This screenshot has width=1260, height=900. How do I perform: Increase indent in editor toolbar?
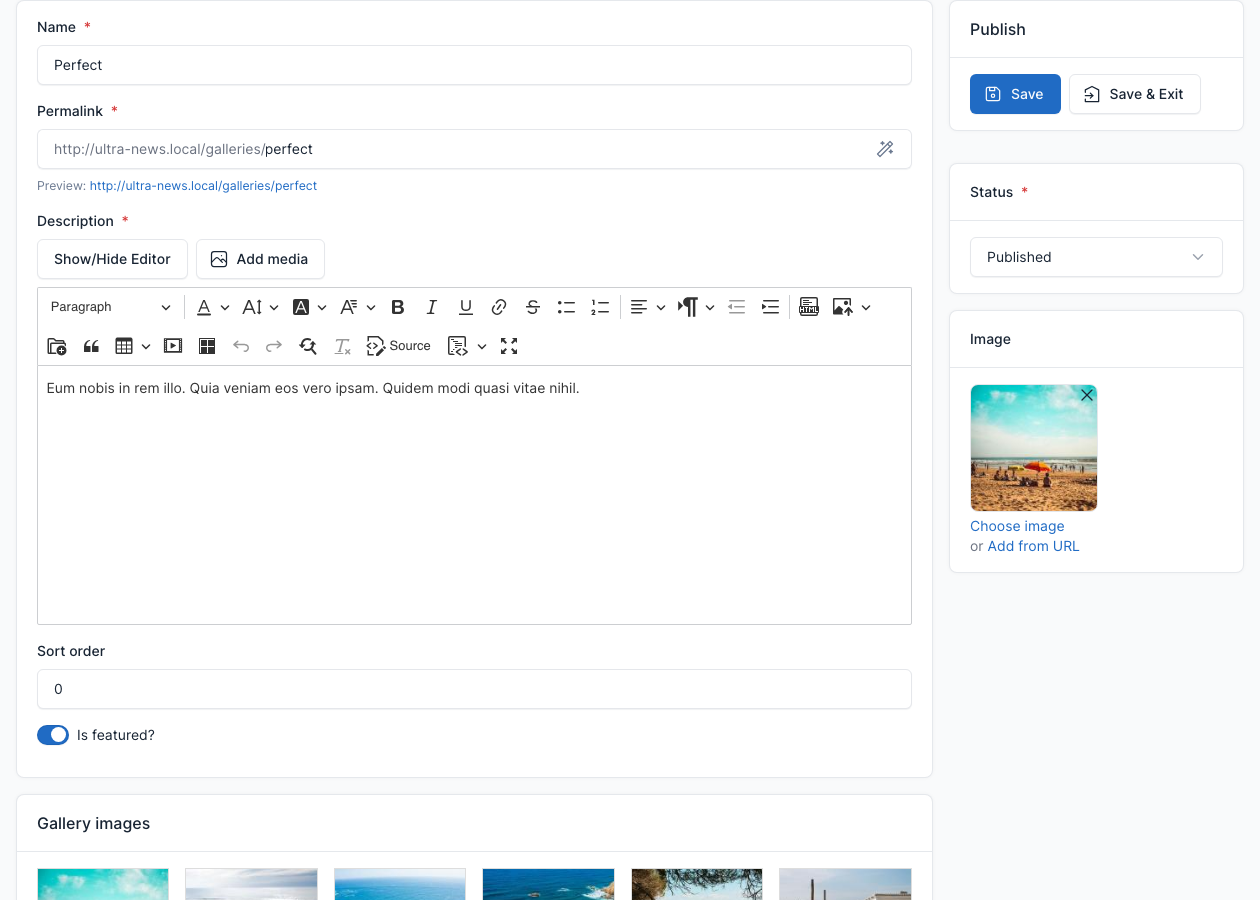(x=770, y=307)
